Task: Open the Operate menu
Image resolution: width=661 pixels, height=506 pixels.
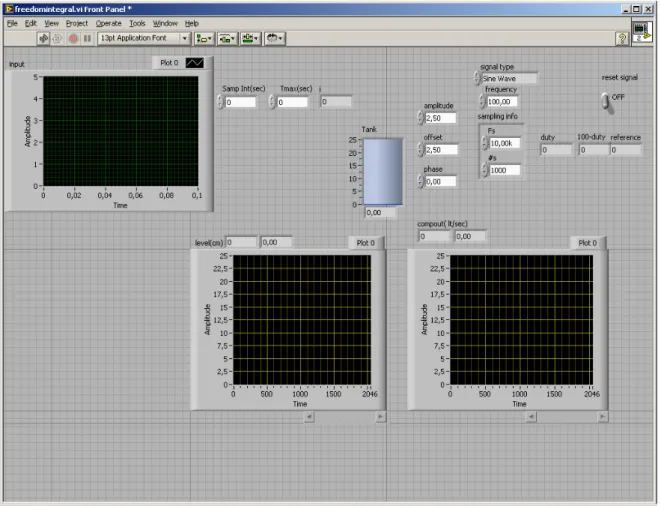Action: point(108,24)
